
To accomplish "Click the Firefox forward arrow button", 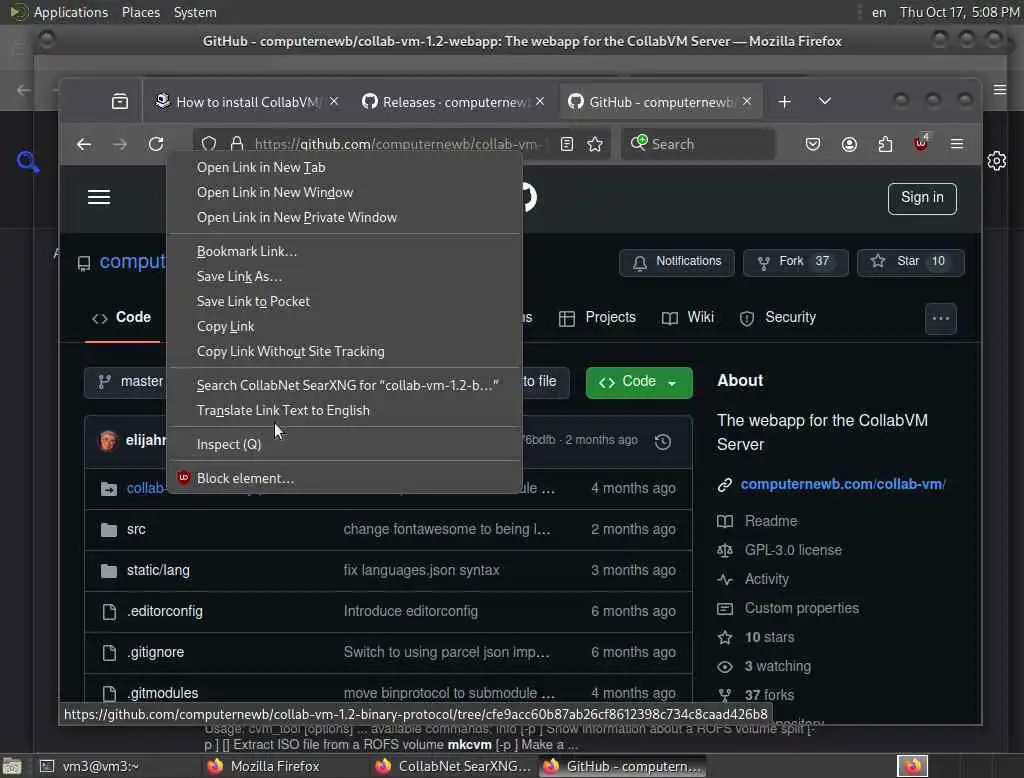I will tap(120, 144).
